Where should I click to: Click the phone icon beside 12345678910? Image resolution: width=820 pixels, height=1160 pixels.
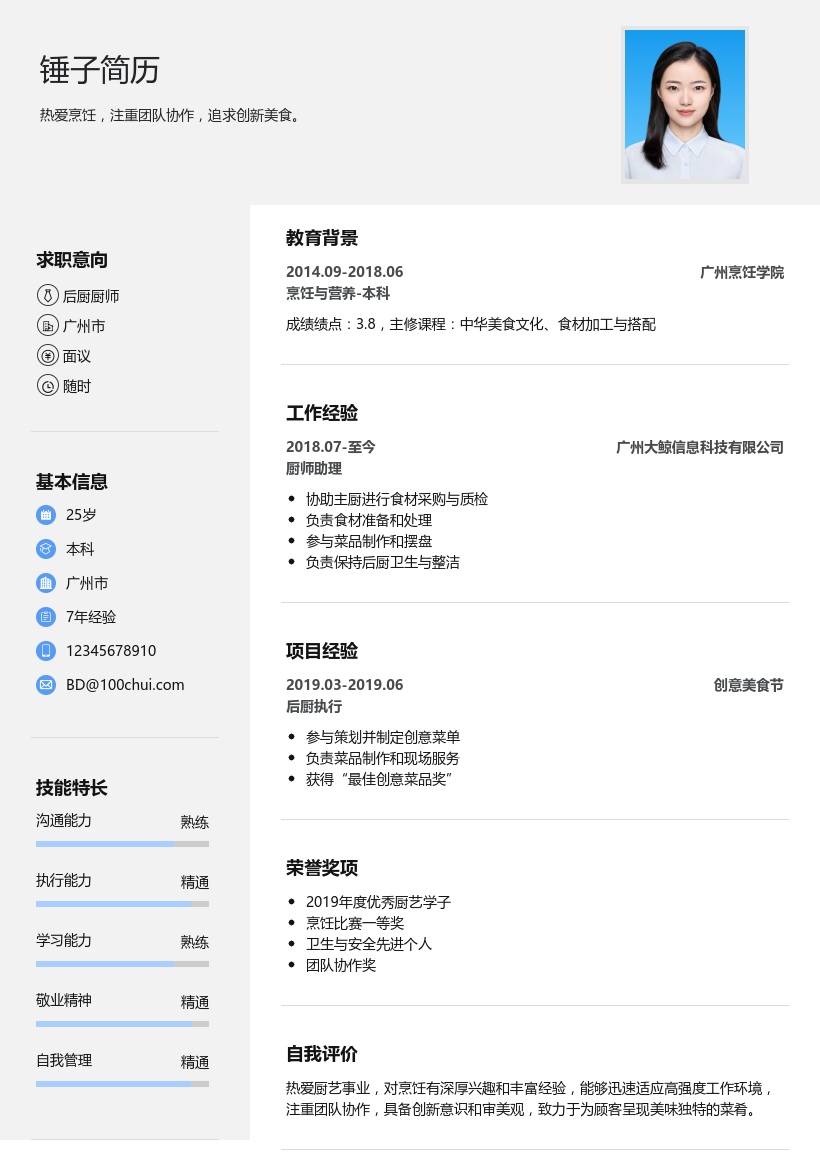(46, 651)
